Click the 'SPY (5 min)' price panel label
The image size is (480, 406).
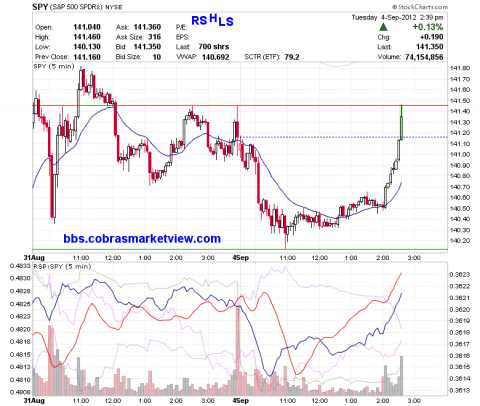pos(54,66)
